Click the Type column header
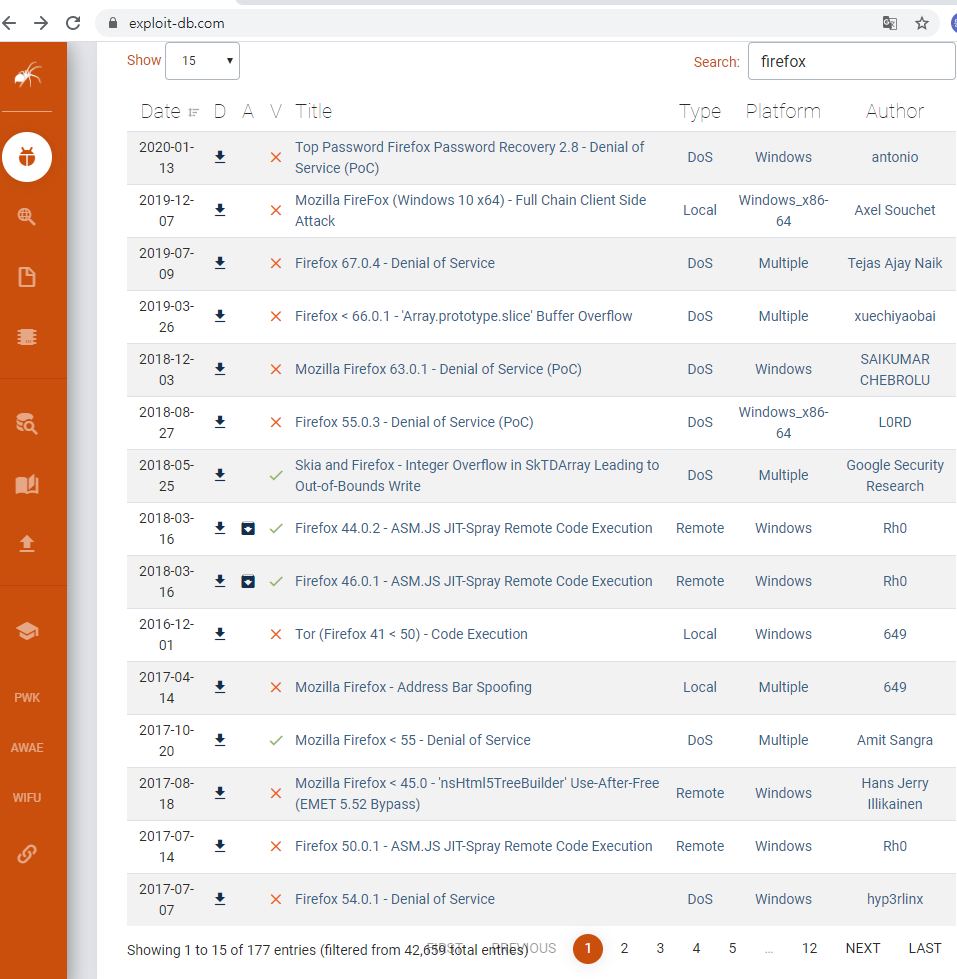The height and width of the screenshot is (979, 957). (700, 111)
